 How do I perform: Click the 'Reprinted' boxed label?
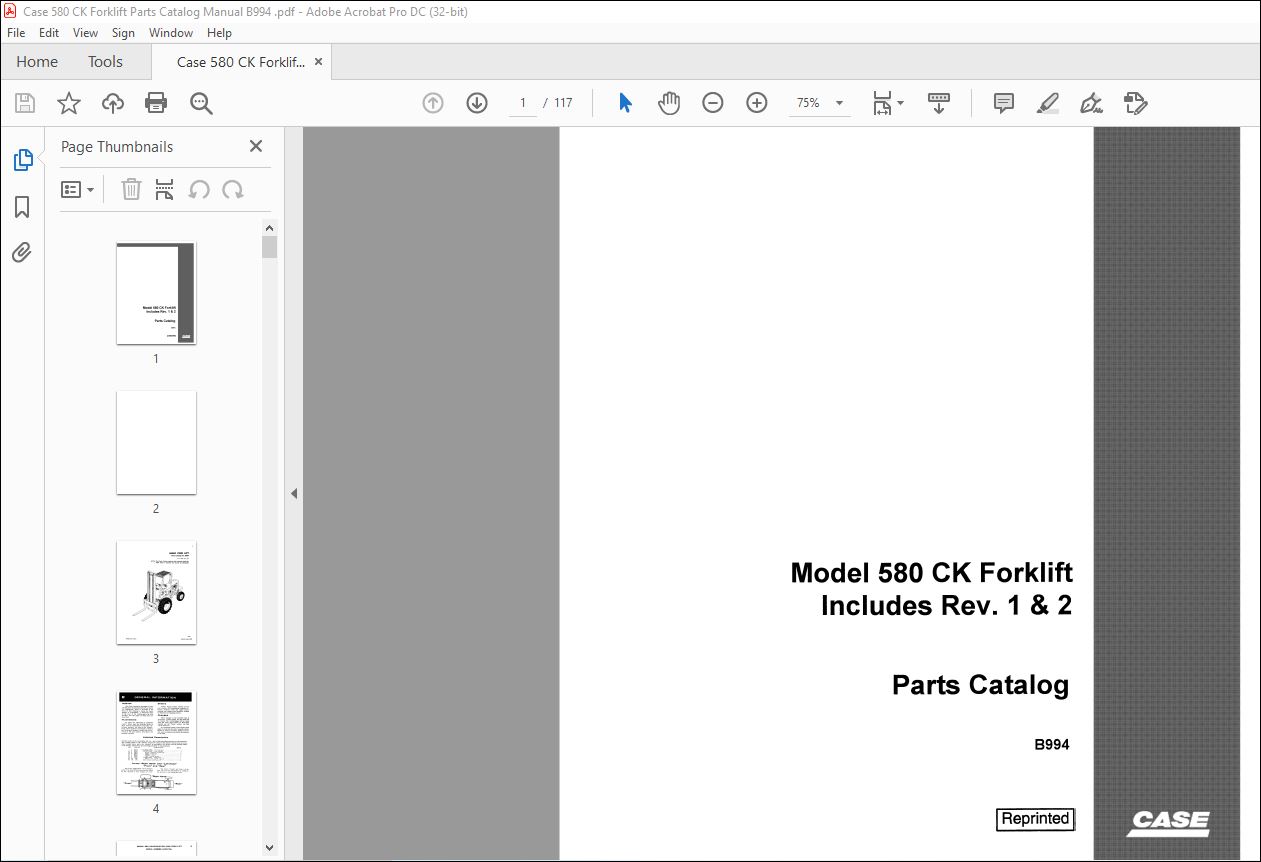pos(1035,819)
